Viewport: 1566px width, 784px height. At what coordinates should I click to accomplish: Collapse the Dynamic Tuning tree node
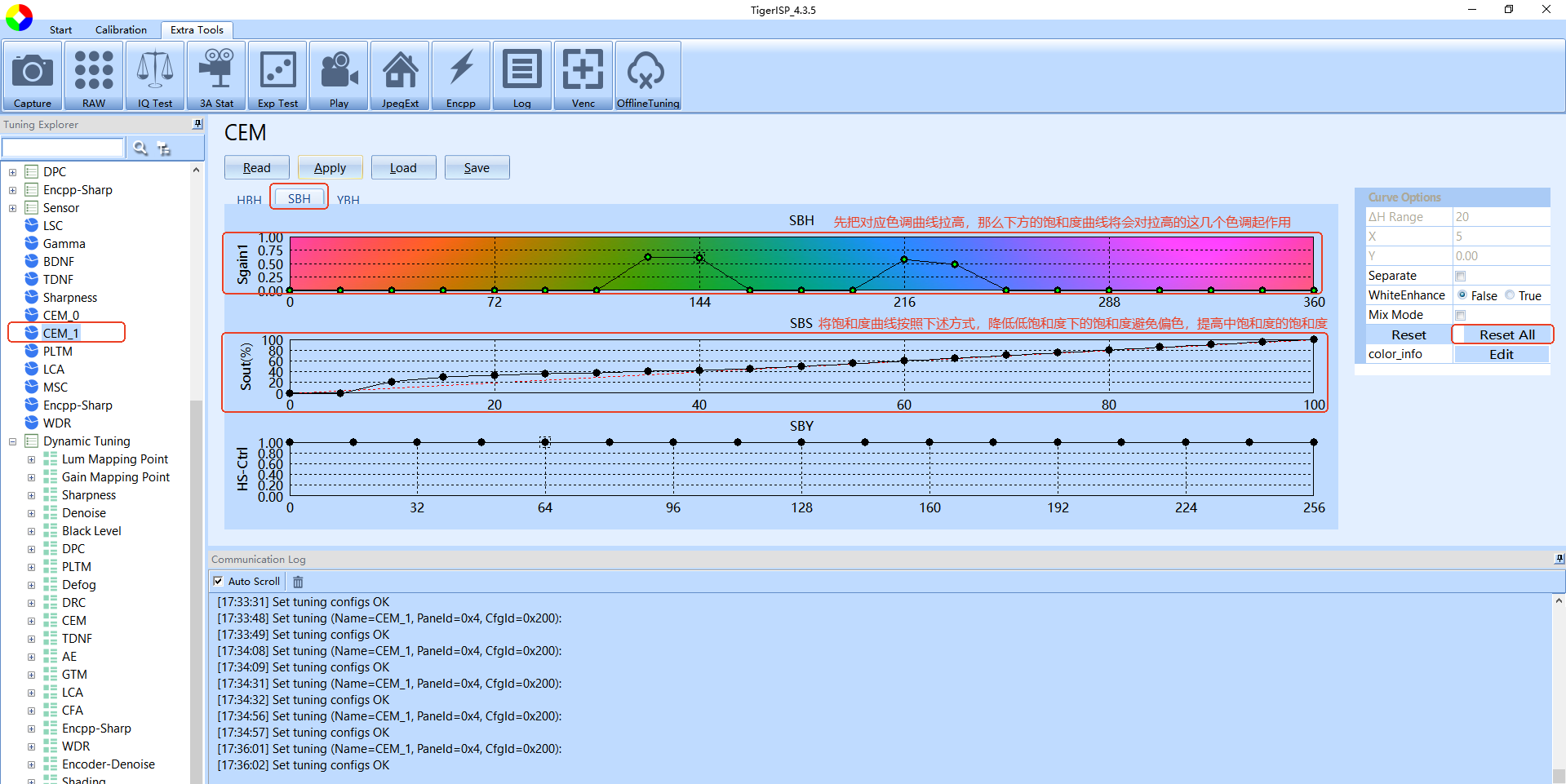click(x=13, y=441)
